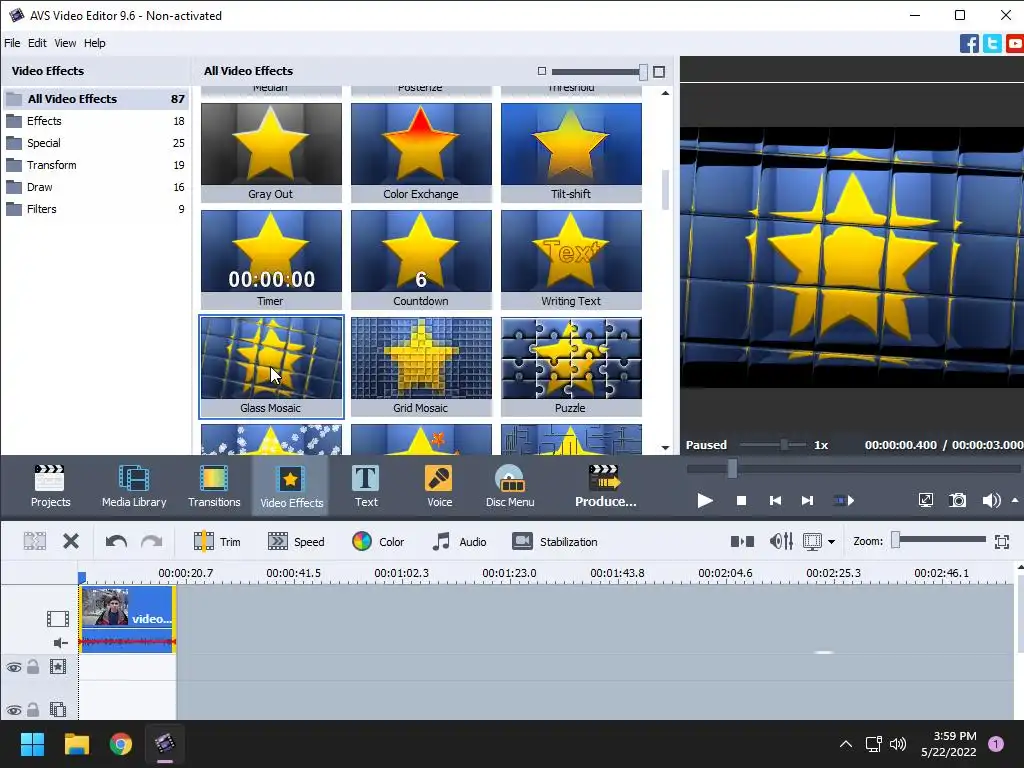The height and width of the screenshot is (768, 1024).
Task: Click the timeline view monitor icon
Action: [x=812, y=541]
